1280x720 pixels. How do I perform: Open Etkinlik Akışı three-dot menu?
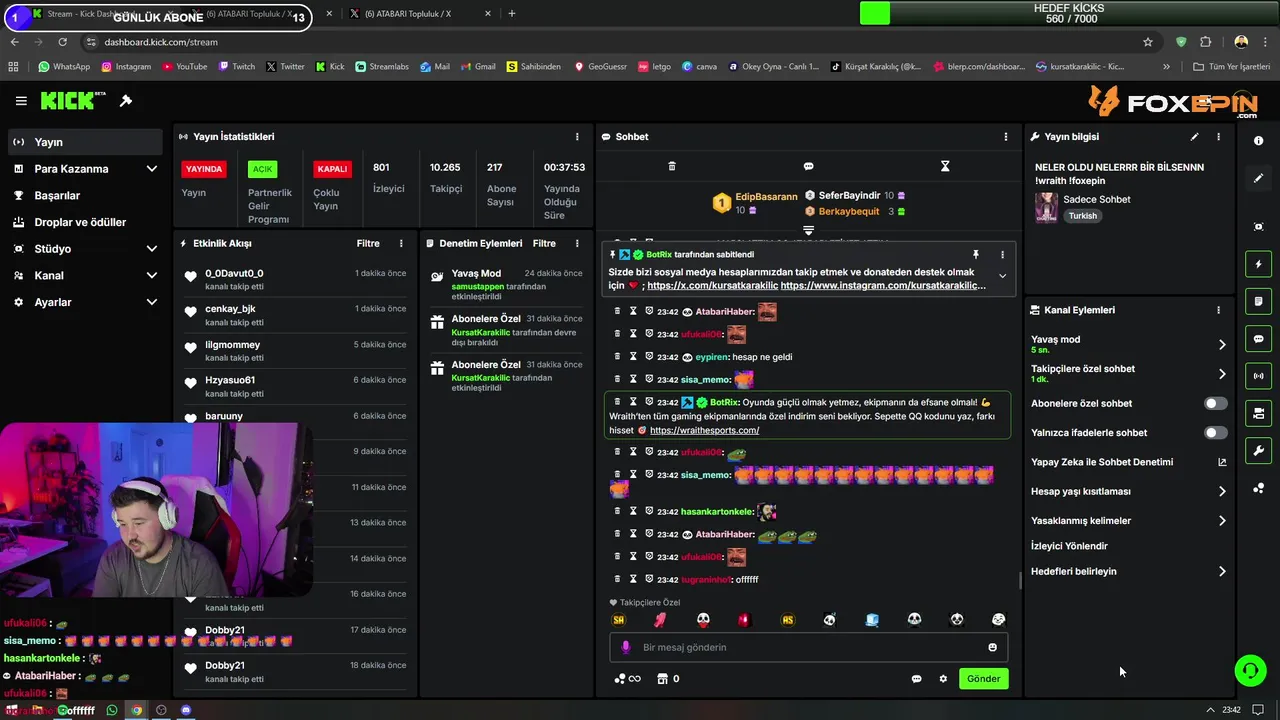click(x=401, y=243)
